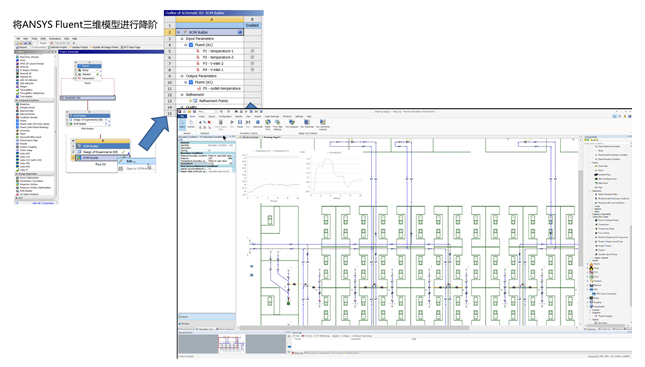
Task: Click the Workbench save project toolbar icon
Action: pyautogui.click(x=25, y=43)
